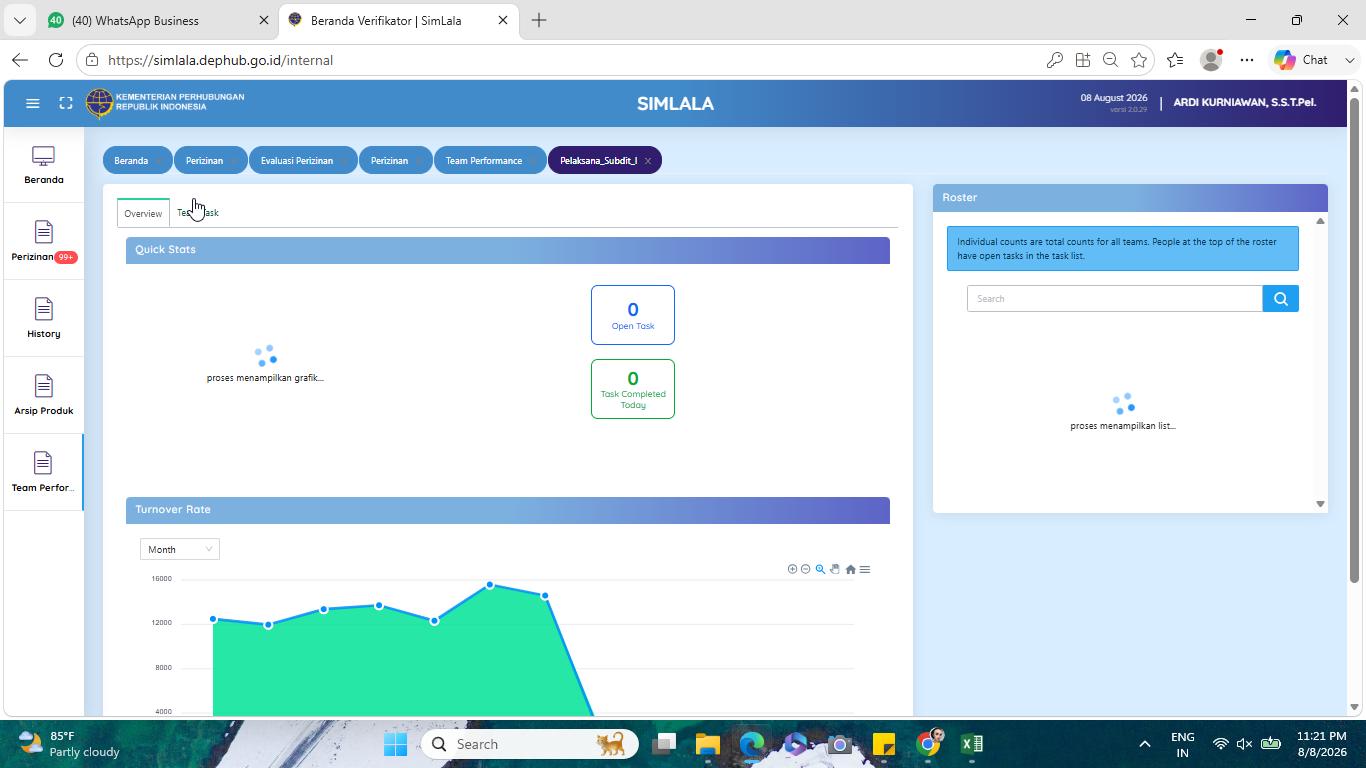Close the Pelaksana_Subdit_I breadcrumb tab
The height and width of the screenshot is (768, 1366).
click(x=648, y=161)
